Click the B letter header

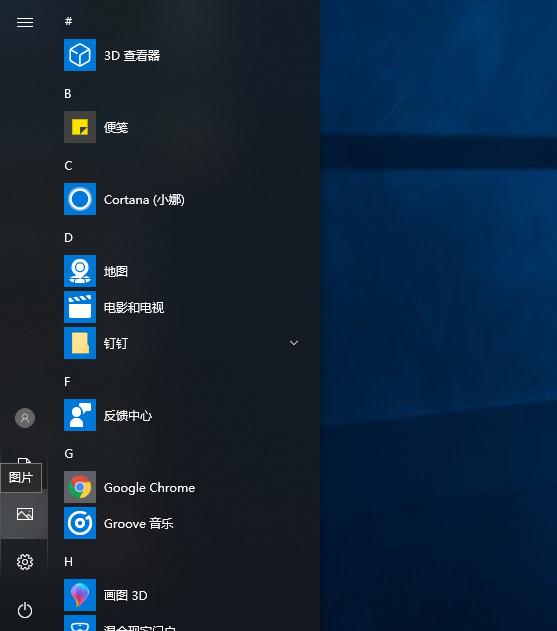pyautogui.click(x=68, y=93)
